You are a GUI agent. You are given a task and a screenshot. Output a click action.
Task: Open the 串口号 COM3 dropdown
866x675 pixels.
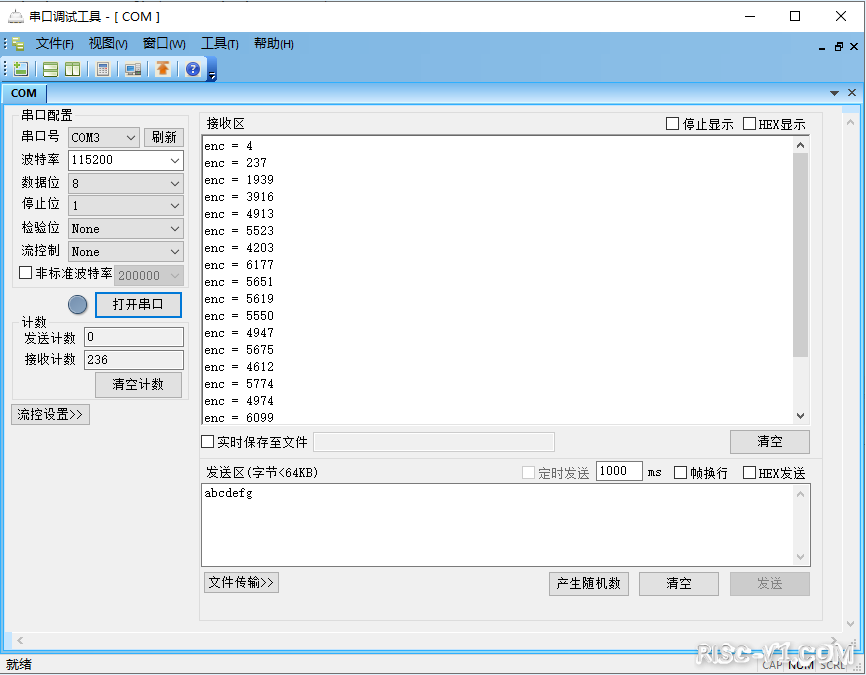[x=104, y=138]
